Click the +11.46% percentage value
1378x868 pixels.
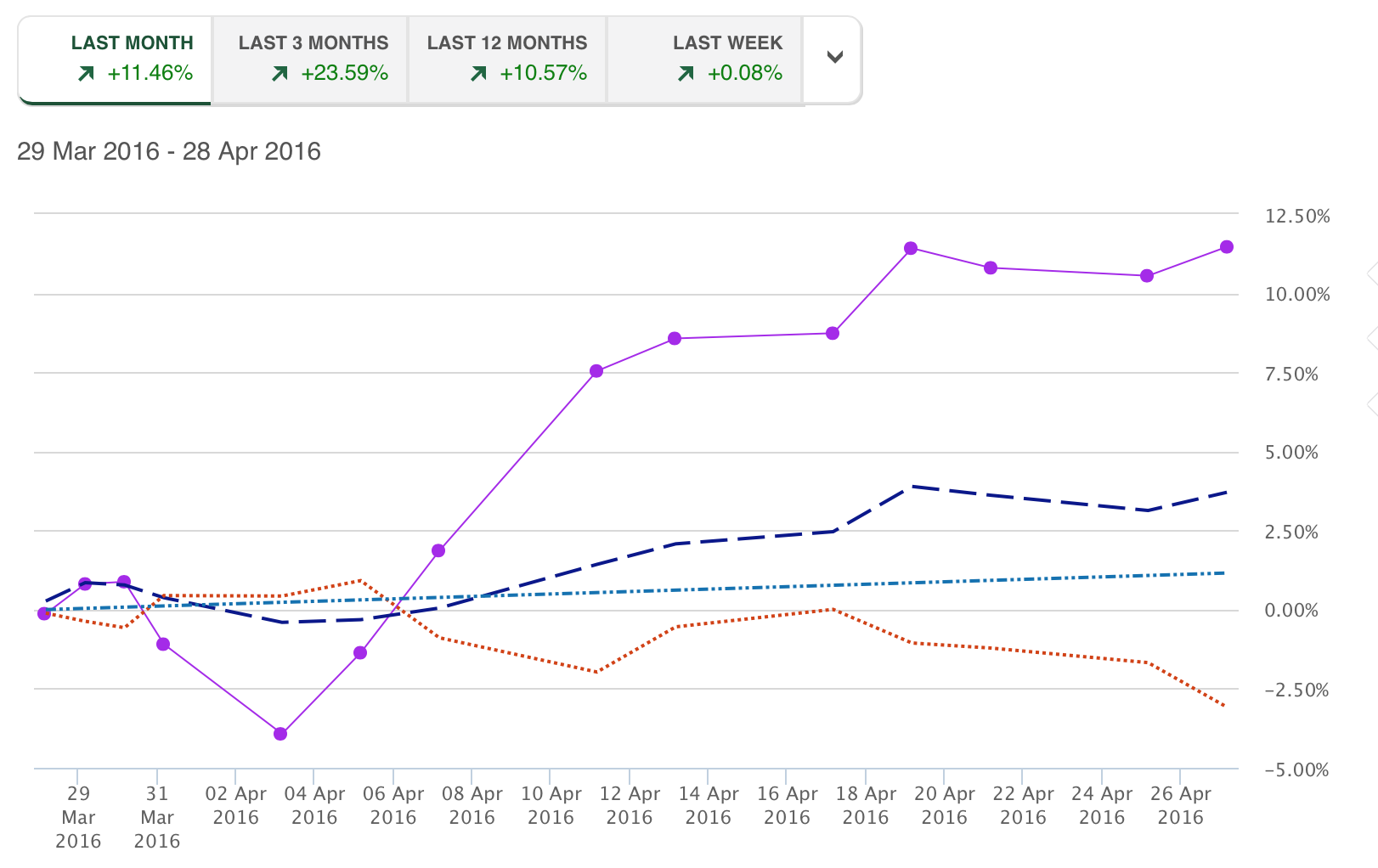[150, 73]
